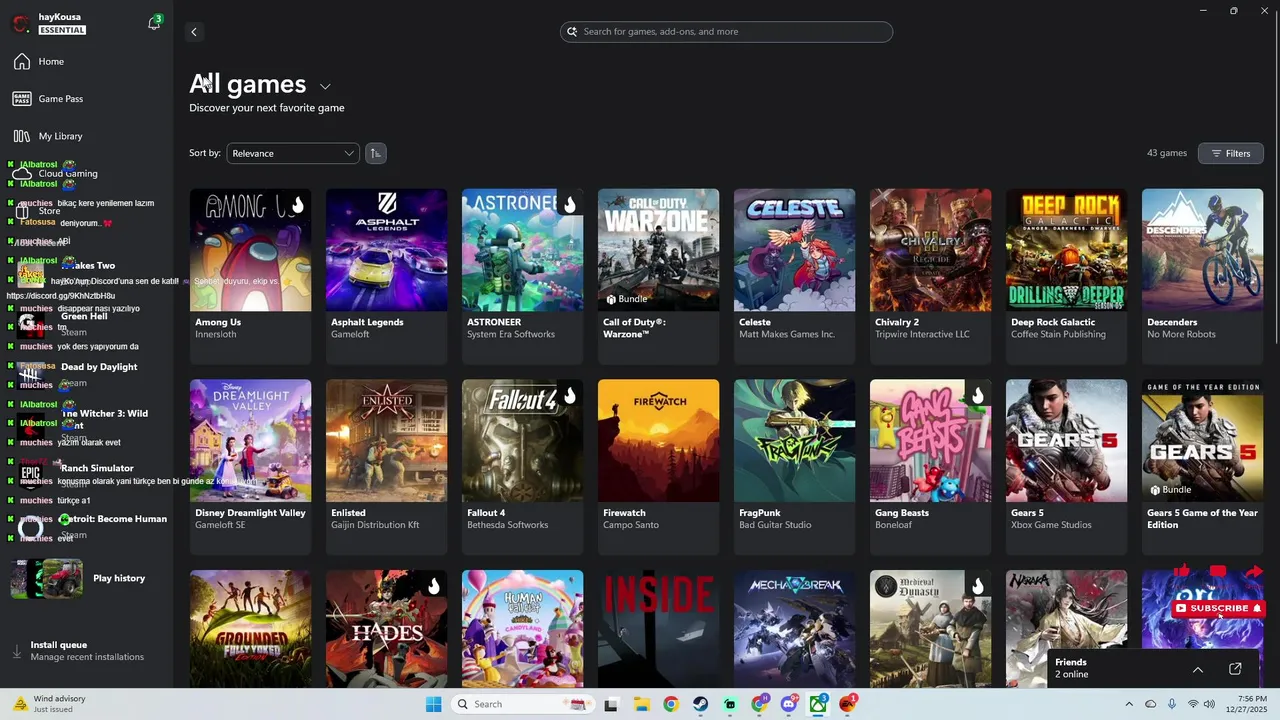Open Windows Start menu
The width and height of the screenshot is (1280, 720).
(433, 704)
